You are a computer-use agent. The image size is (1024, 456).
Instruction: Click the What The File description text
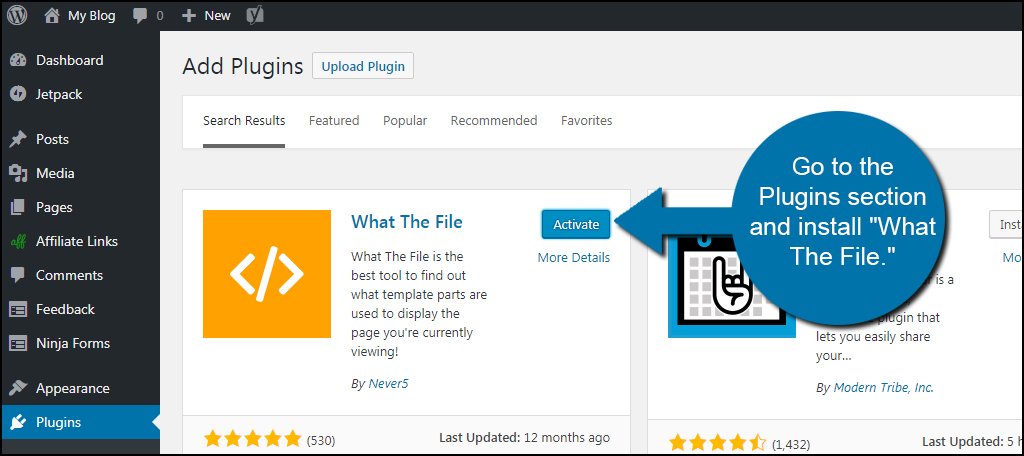pyautogui.click(x=419, y=304)
